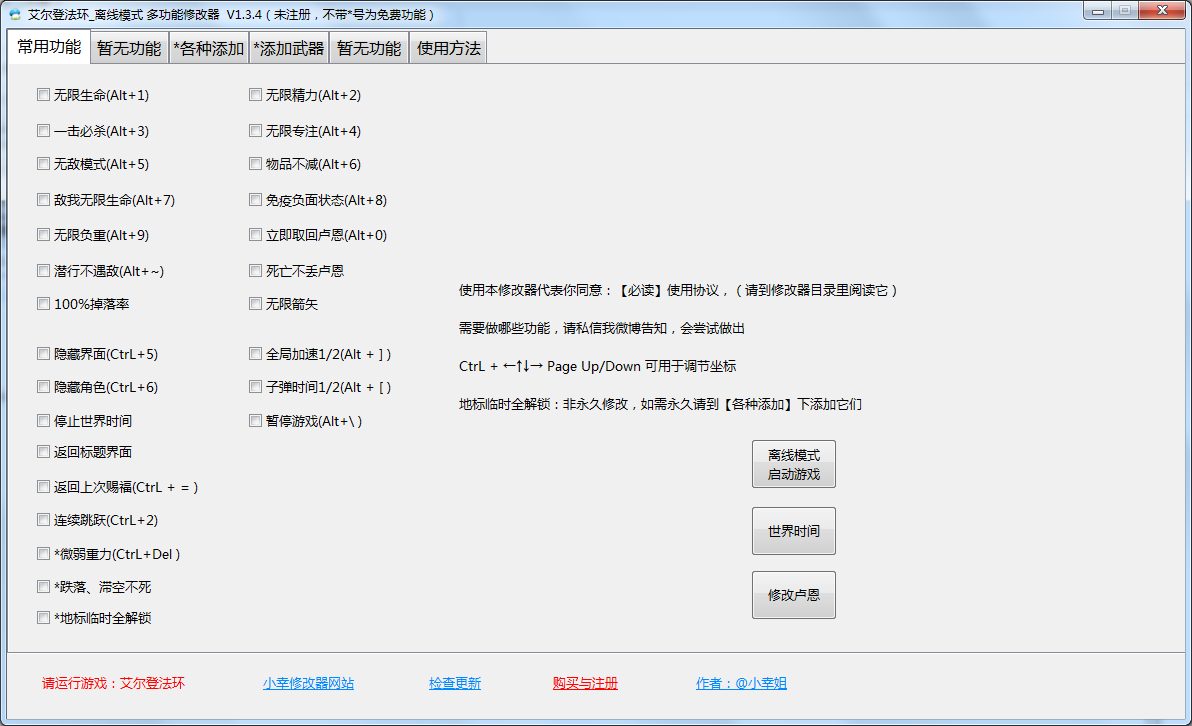Visit 作者：@小幸姐 link
1192x726 pixels.
click(x=741, y=683)
